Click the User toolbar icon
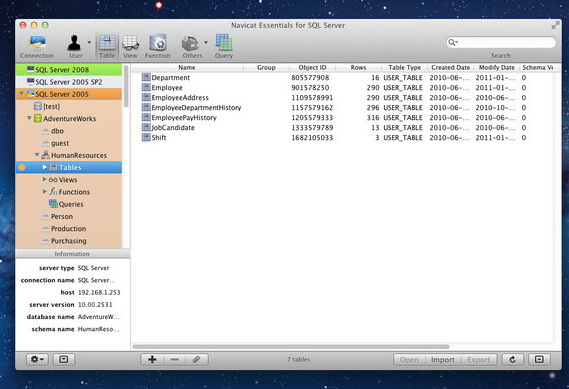 point(75,47)
